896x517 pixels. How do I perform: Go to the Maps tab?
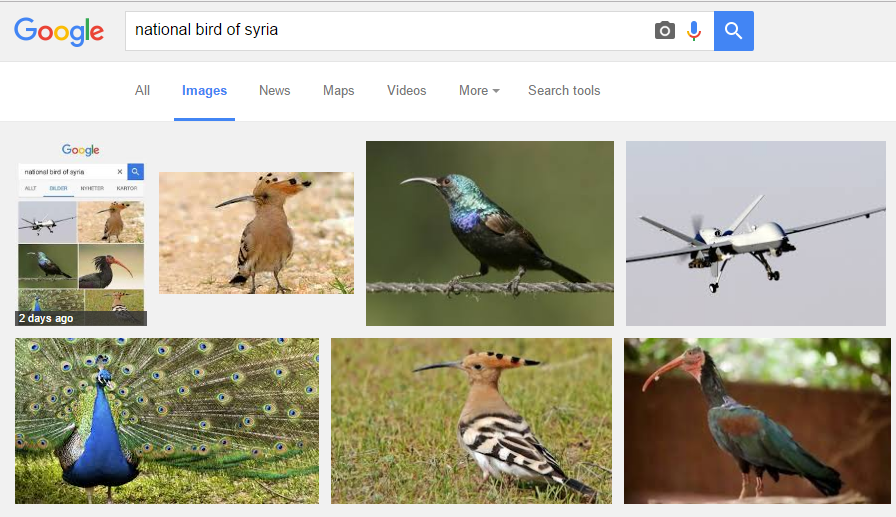point(338,91)
